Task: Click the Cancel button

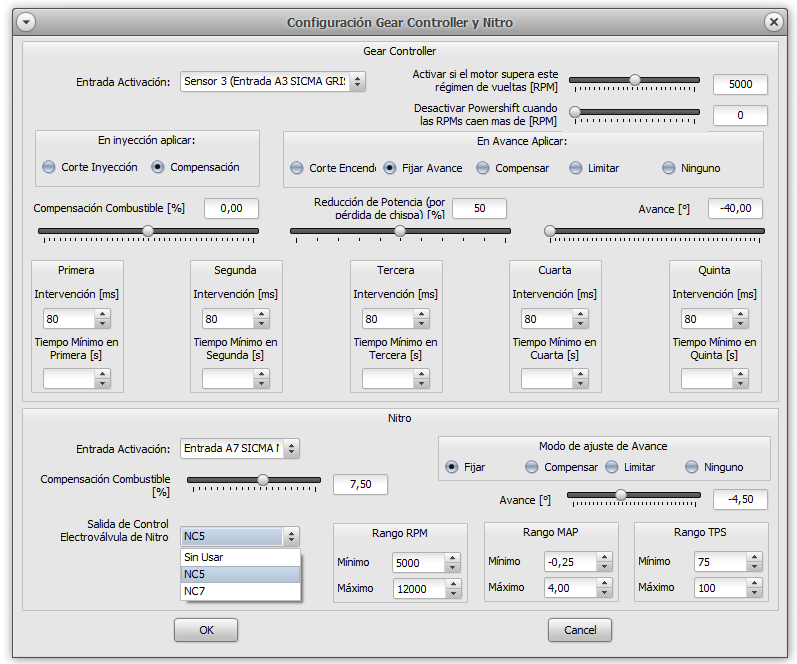Action: (x=580, y=630)
